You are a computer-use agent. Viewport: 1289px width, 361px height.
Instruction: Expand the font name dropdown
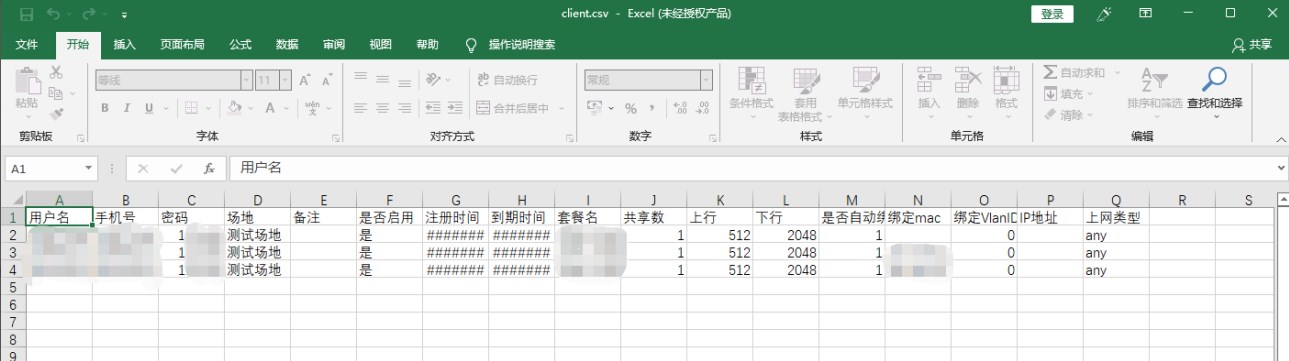(246, 79)
